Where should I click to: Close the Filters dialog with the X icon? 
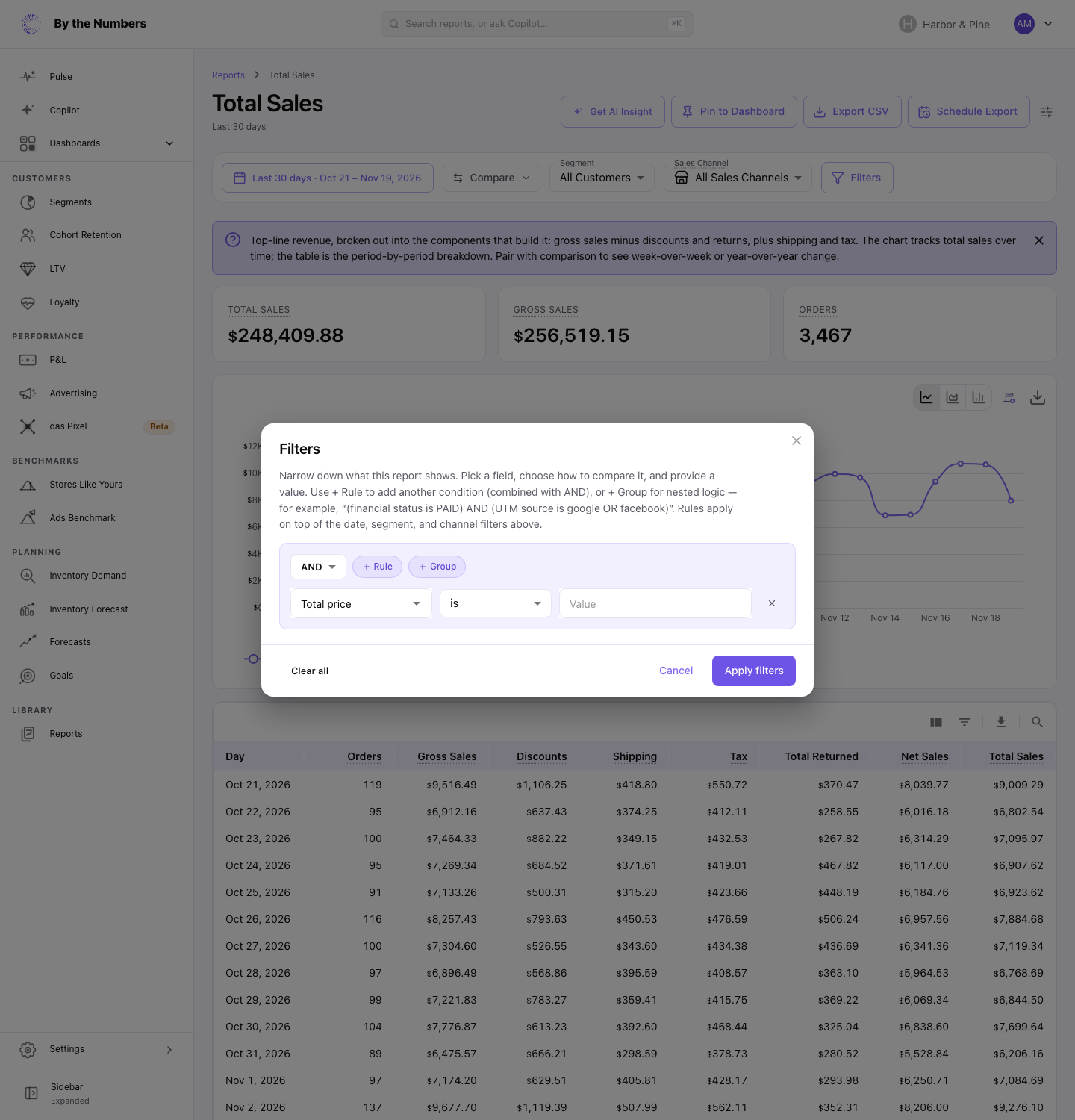pos(797,441)
